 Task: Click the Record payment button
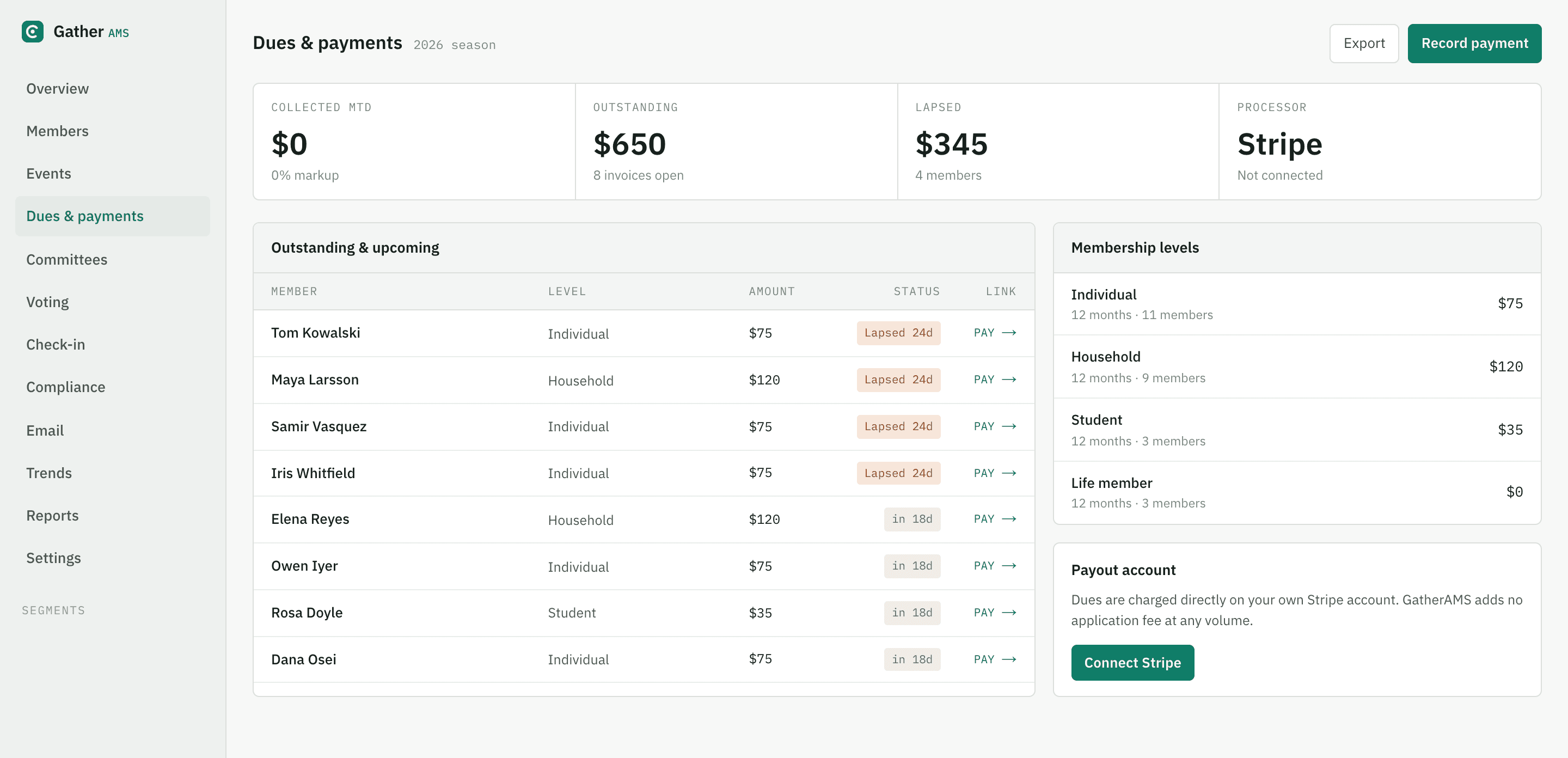click(x=1474, y=43)
